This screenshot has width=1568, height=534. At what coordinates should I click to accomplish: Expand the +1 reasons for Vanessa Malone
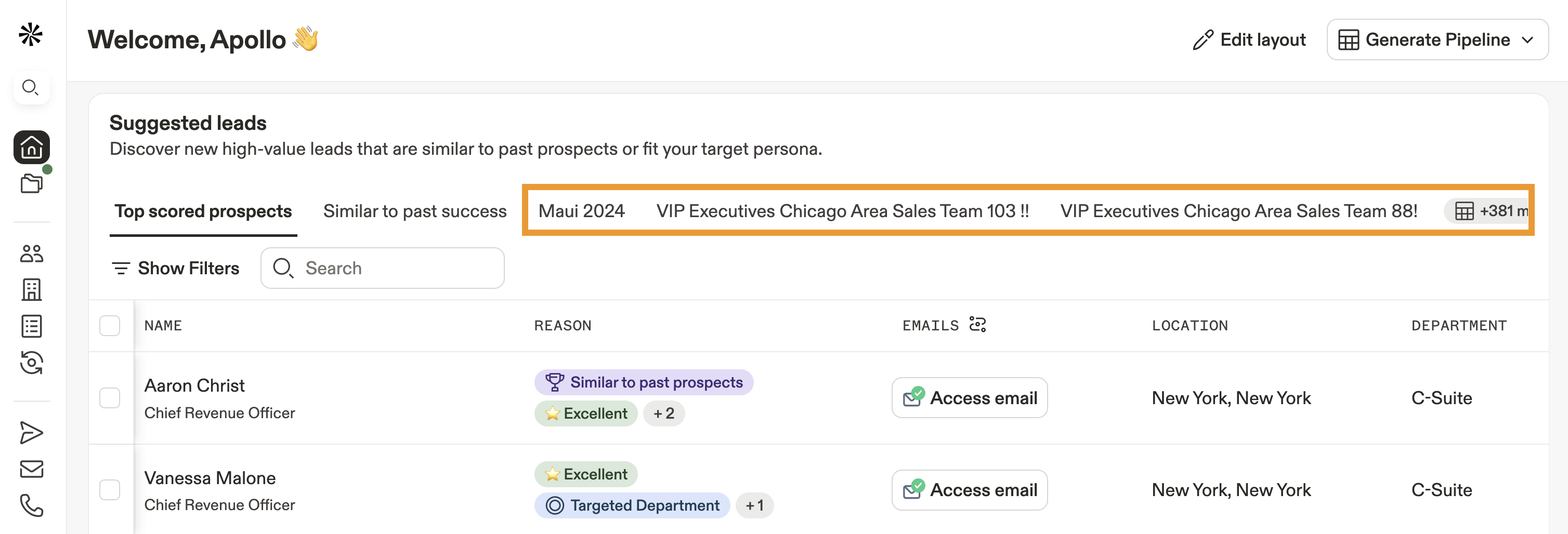(x=754, y=505)
